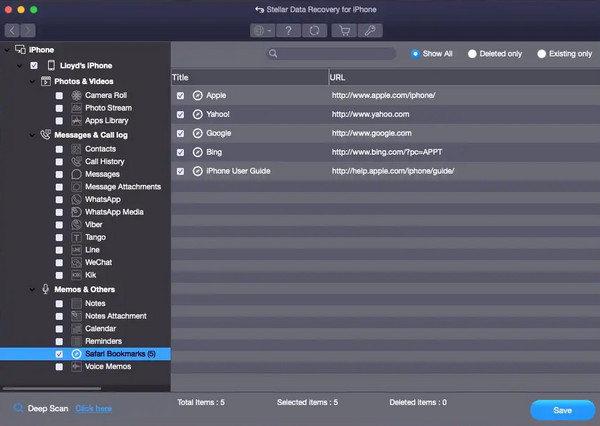The height and width of the screenshot is (426, 600).
Task: Click the Camera Roll icon
Action: (77, 95)
